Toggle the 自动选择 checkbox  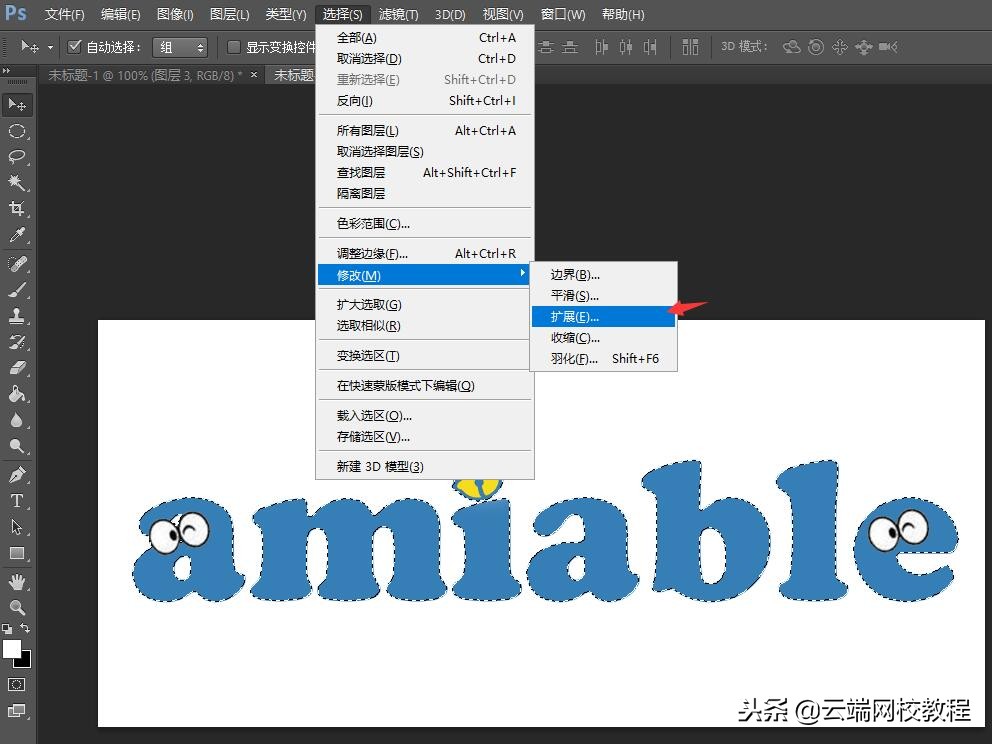tap(75, 45)
